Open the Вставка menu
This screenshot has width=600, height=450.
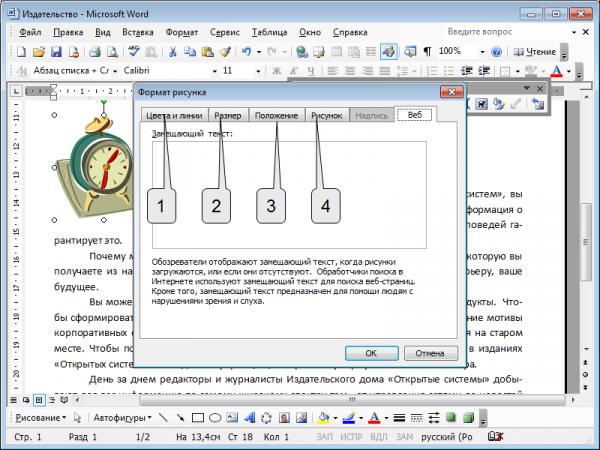pyautogui.click(x=138, y=32)
